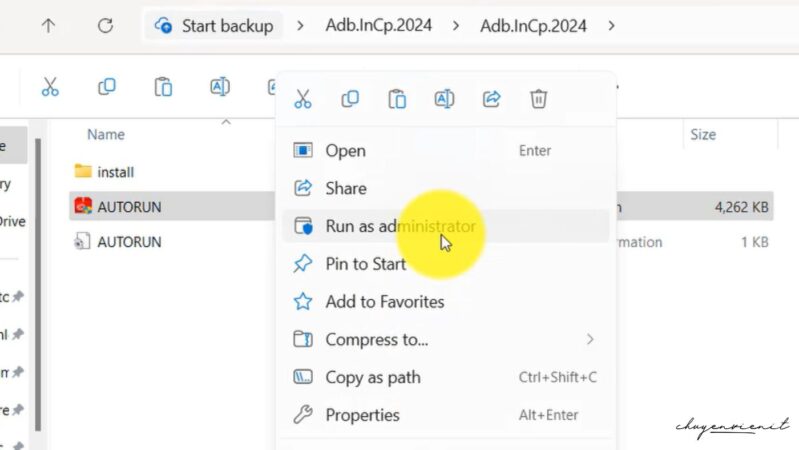
Task: Click the 4,262 KB size cell
Action: click(x=741, y=207)
